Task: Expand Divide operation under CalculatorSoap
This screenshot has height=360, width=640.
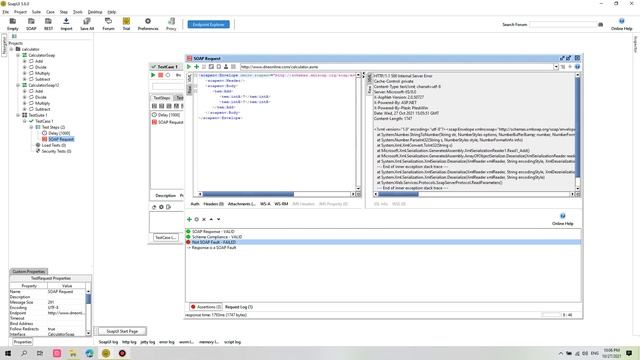Action: [x=24, y=67]
